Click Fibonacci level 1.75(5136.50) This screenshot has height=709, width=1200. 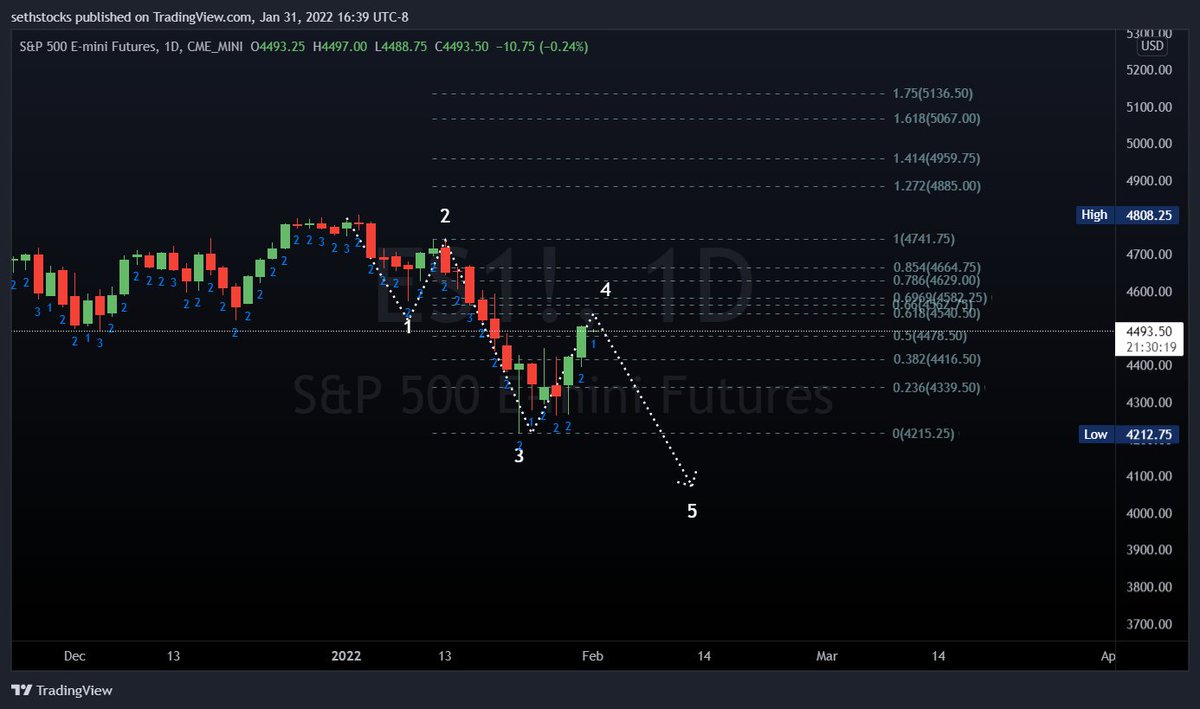(932, 94)
